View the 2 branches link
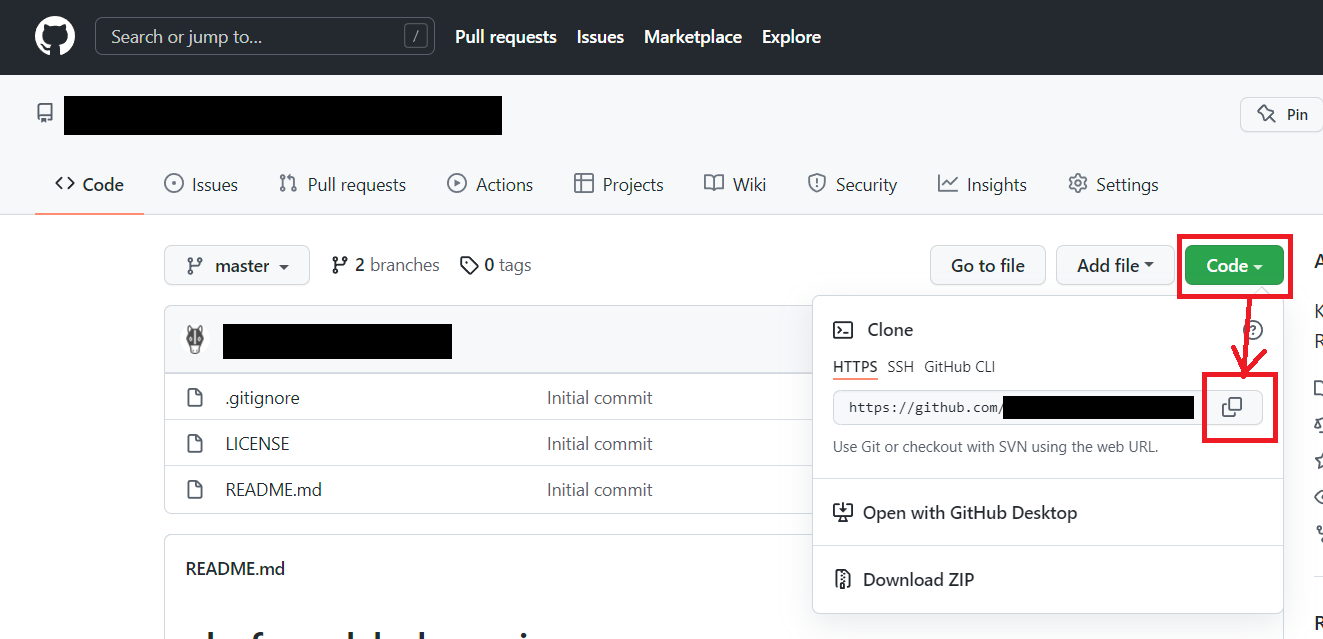Screen dimensions: 1323x639 pyautogui.click(x=385, y=265)
